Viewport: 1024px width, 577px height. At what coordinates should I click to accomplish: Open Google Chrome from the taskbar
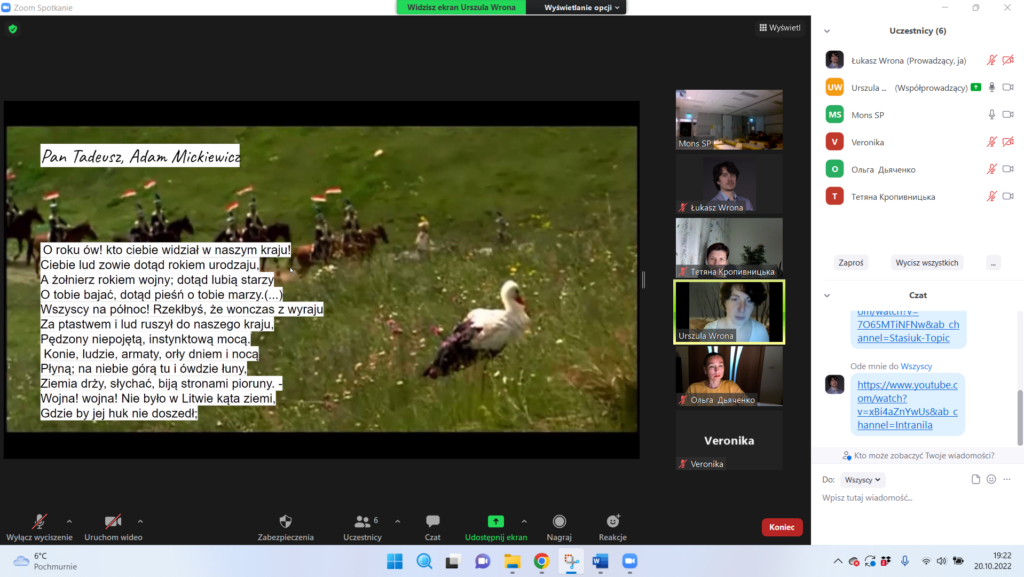point(541,561)
